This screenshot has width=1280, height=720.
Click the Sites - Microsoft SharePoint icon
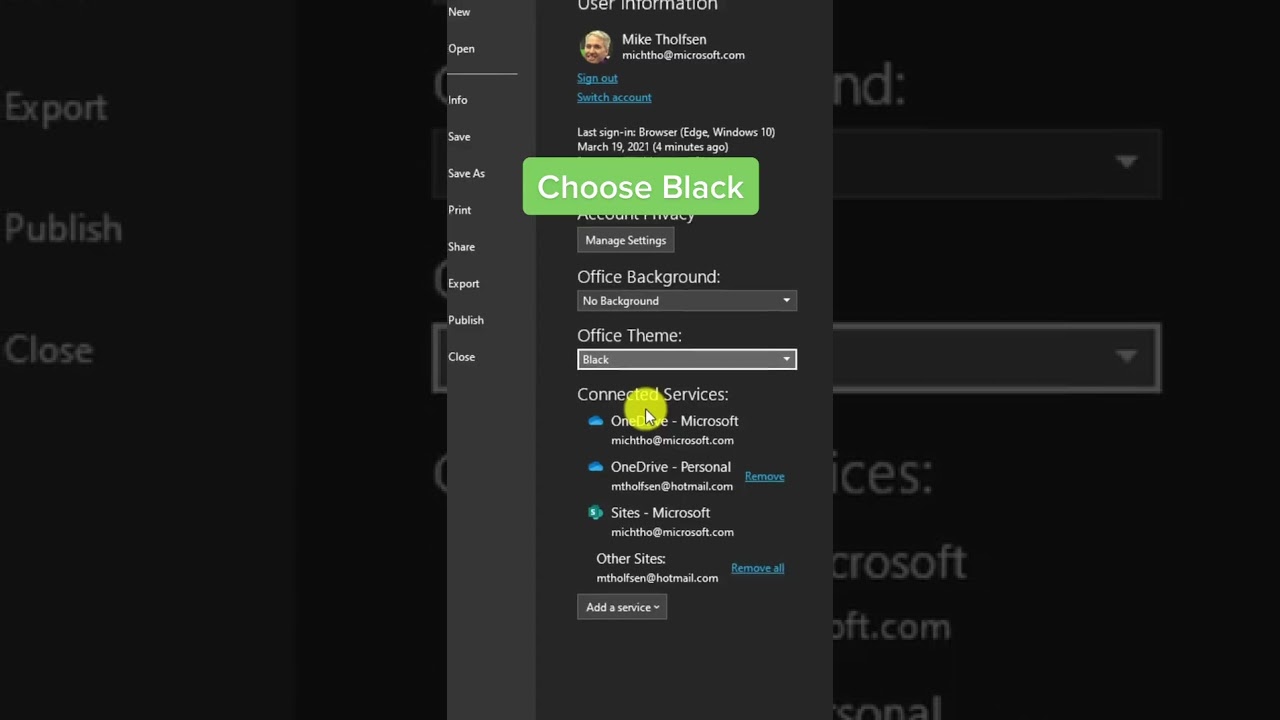click(595, 513)
